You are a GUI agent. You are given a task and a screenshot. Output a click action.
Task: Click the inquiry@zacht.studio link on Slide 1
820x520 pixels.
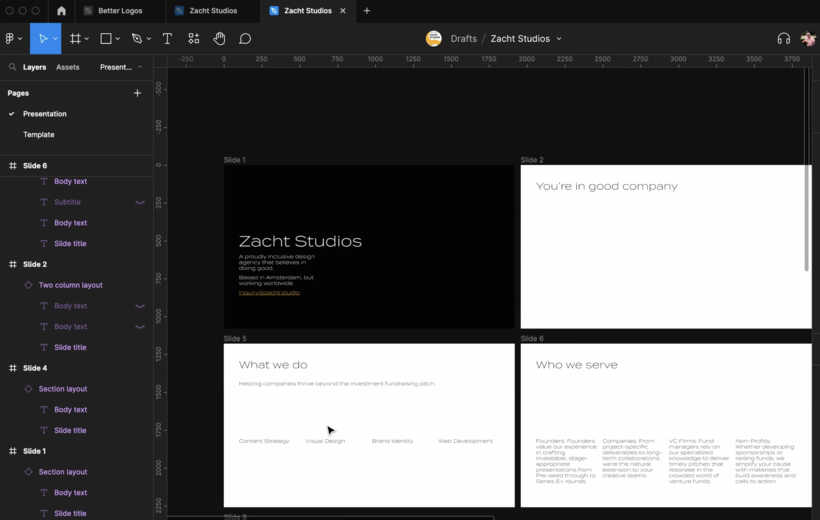pyautogui.click(x=269, y=292)
